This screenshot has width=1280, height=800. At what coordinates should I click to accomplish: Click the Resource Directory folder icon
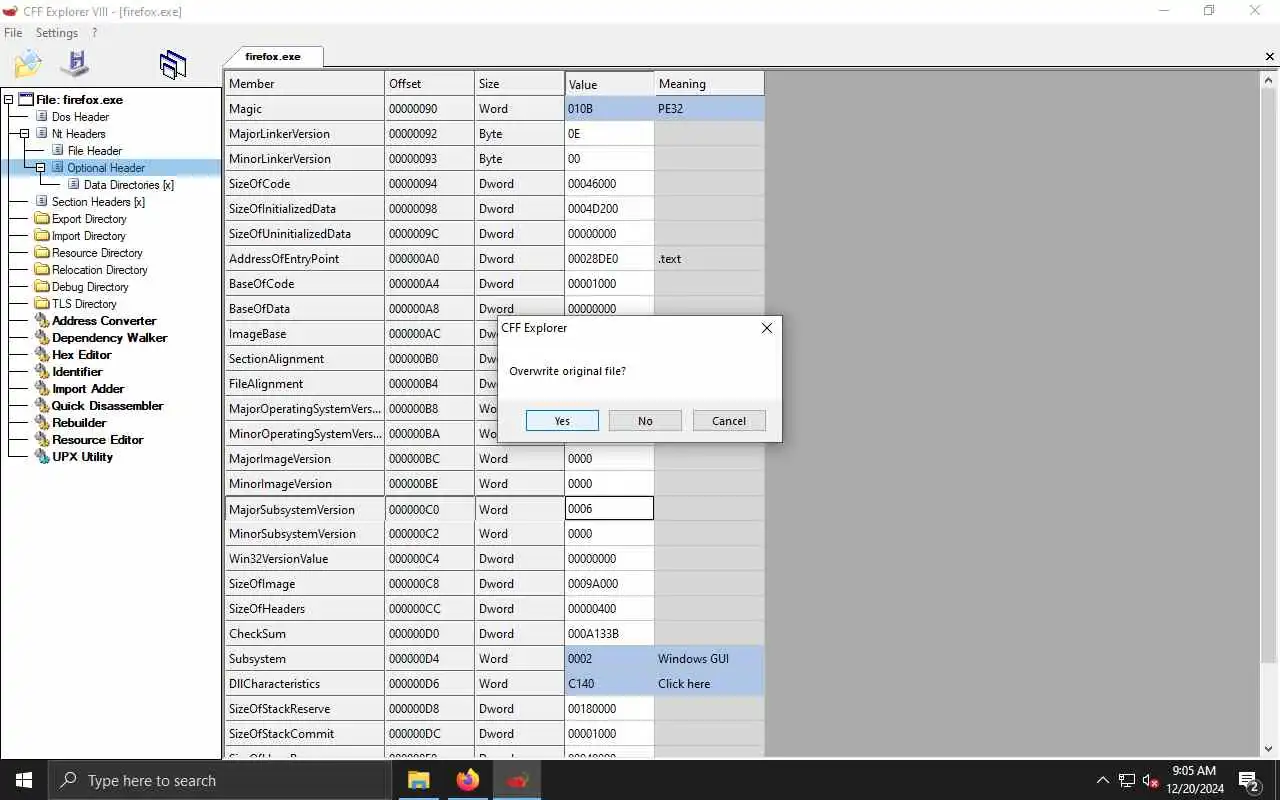(x=42, y=252)
